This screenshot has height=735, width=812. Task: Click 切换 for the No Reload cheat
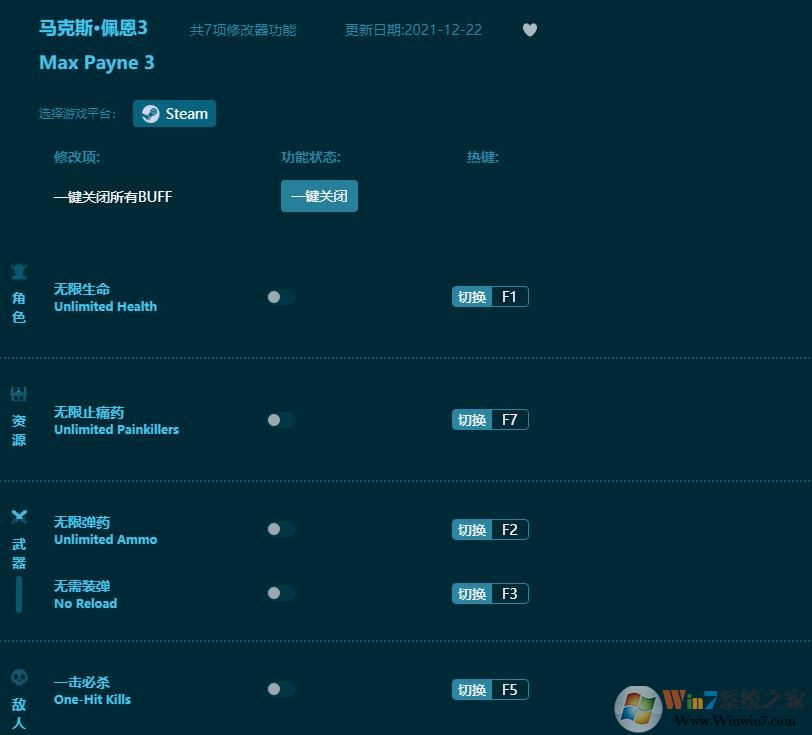[471, 593]
